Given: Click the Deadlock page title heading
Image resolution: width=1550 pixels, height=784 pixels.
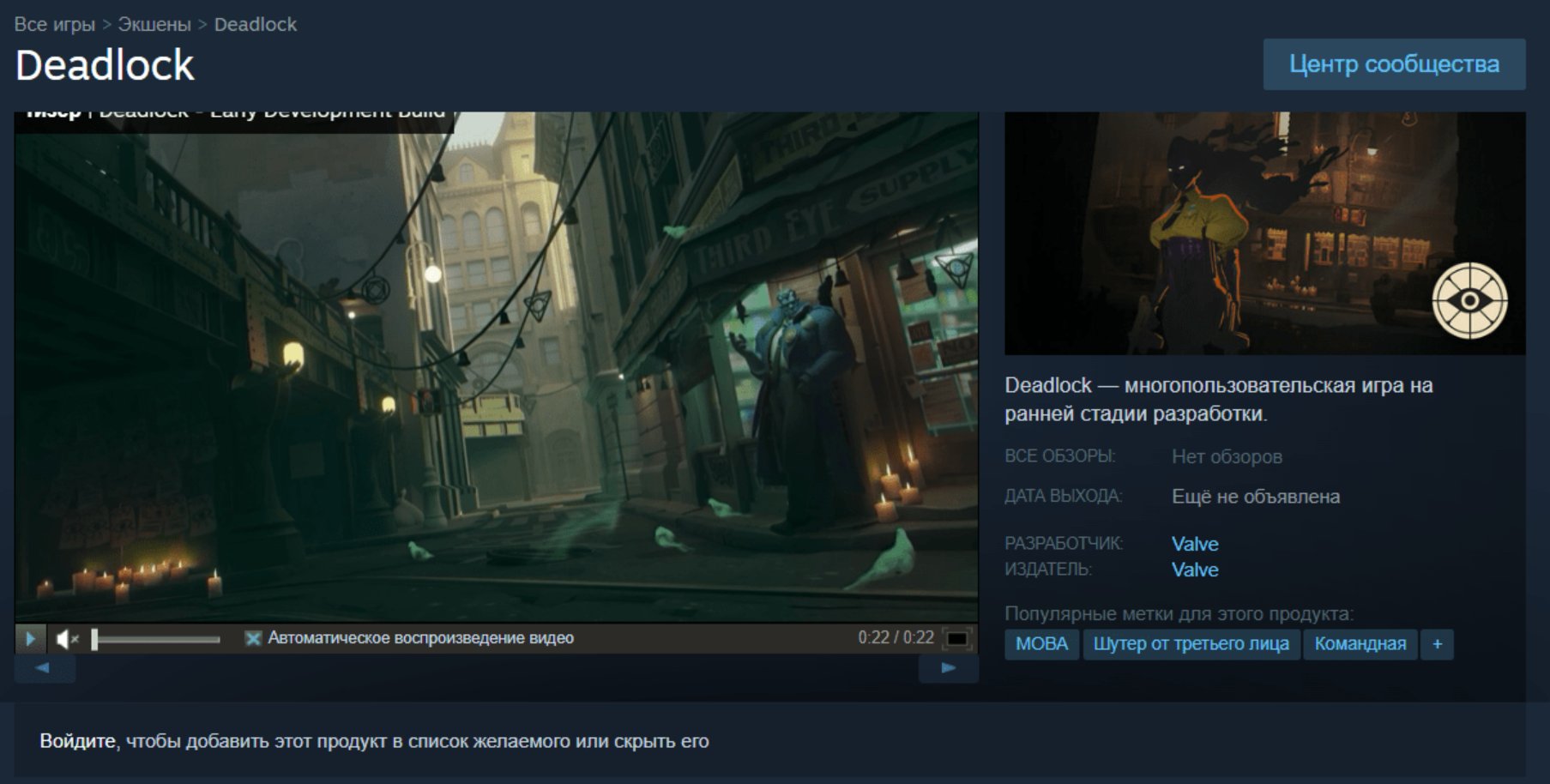Looking at the screenshot, I should click(105, 65).
